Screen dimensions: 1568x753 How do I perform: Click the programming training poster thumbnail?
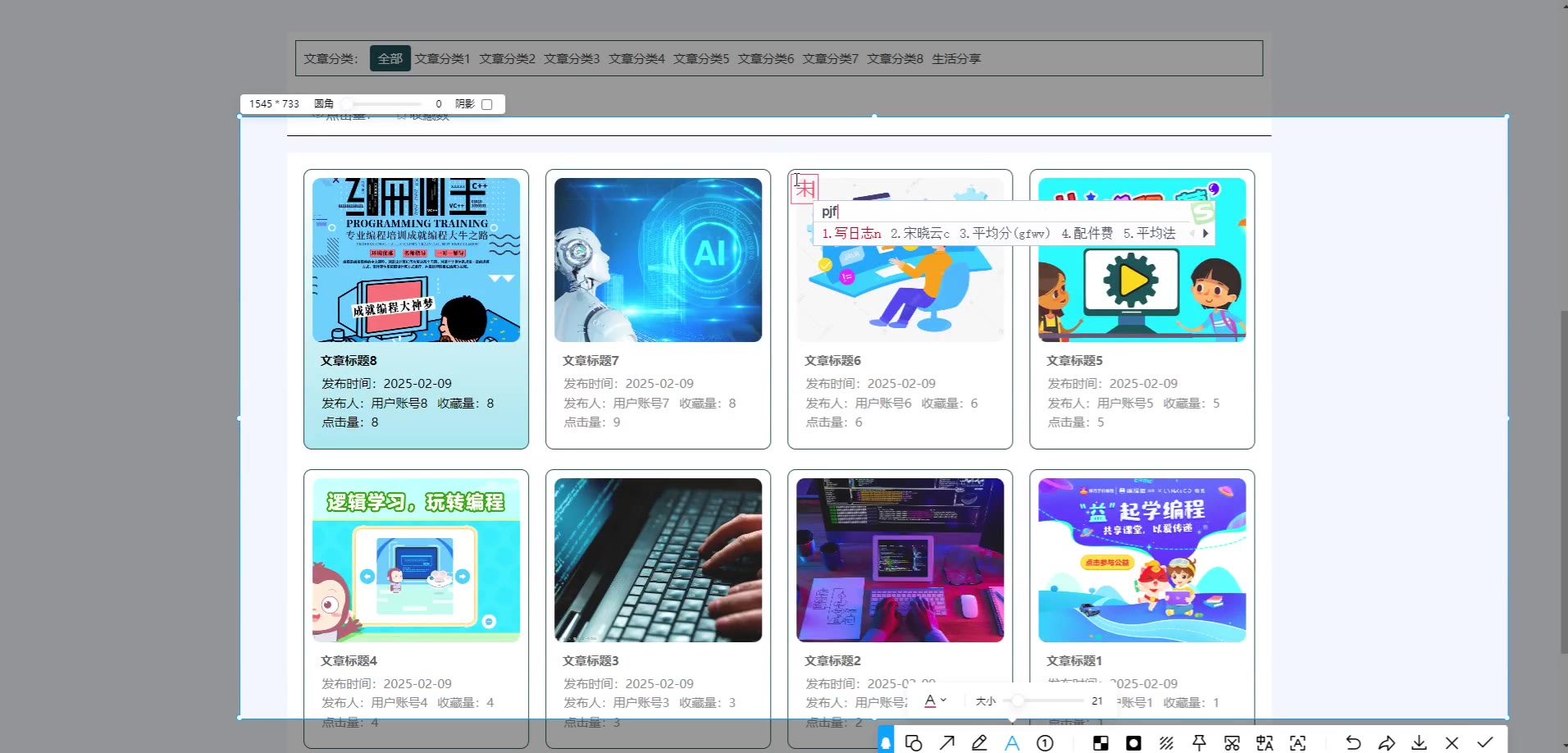416,260
